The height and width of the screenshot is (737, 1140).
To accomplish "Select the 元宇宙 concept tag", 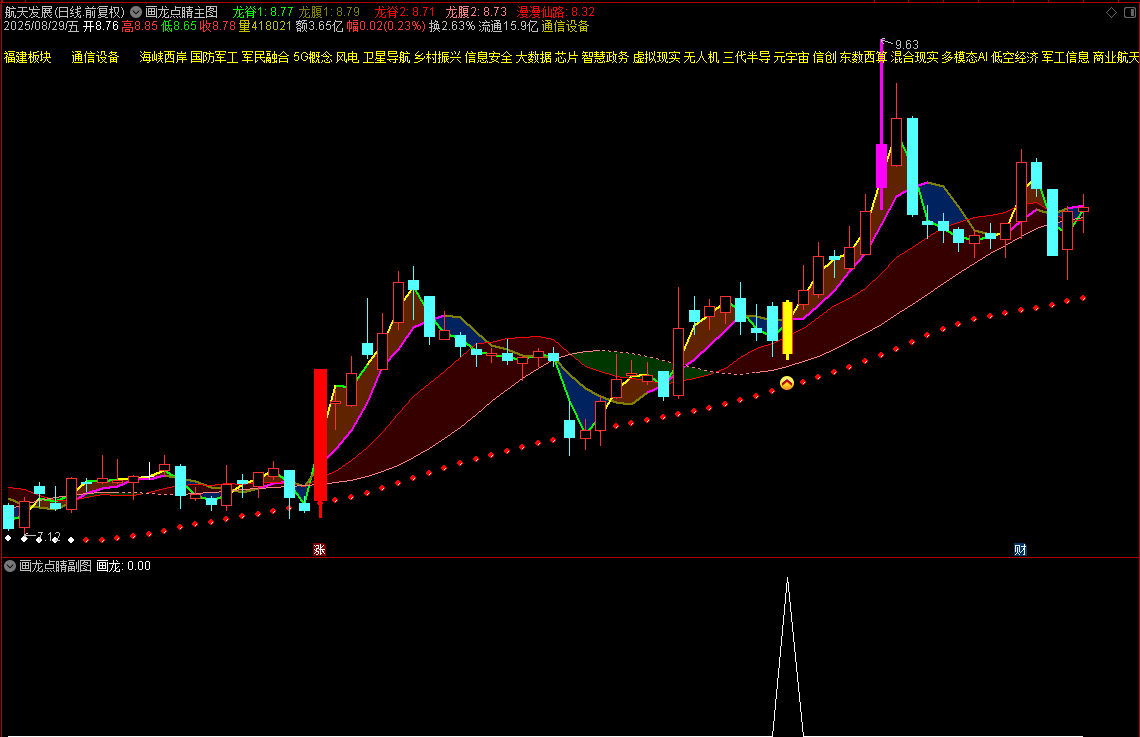I will (792, 57).
